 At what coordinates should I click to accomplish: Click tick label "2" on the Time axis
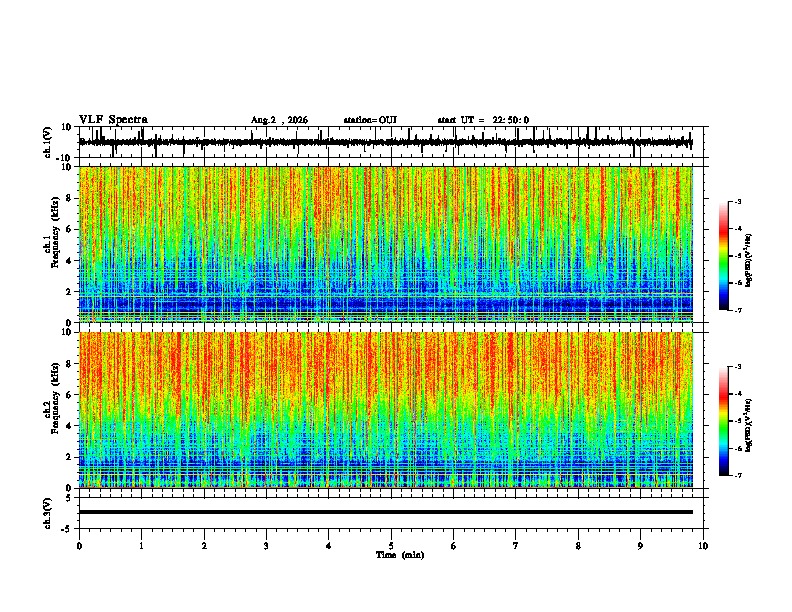(204, 546)
